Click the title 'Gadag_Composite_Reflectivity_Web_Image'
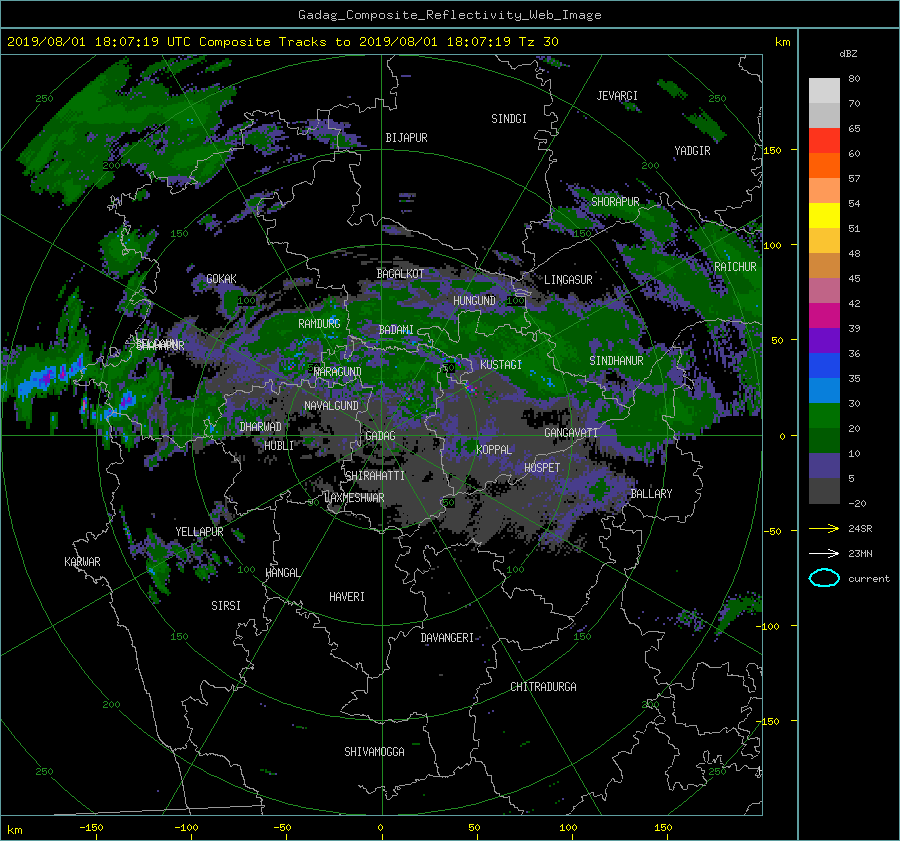This screenshot has width=900, height=841. point(449,15)
